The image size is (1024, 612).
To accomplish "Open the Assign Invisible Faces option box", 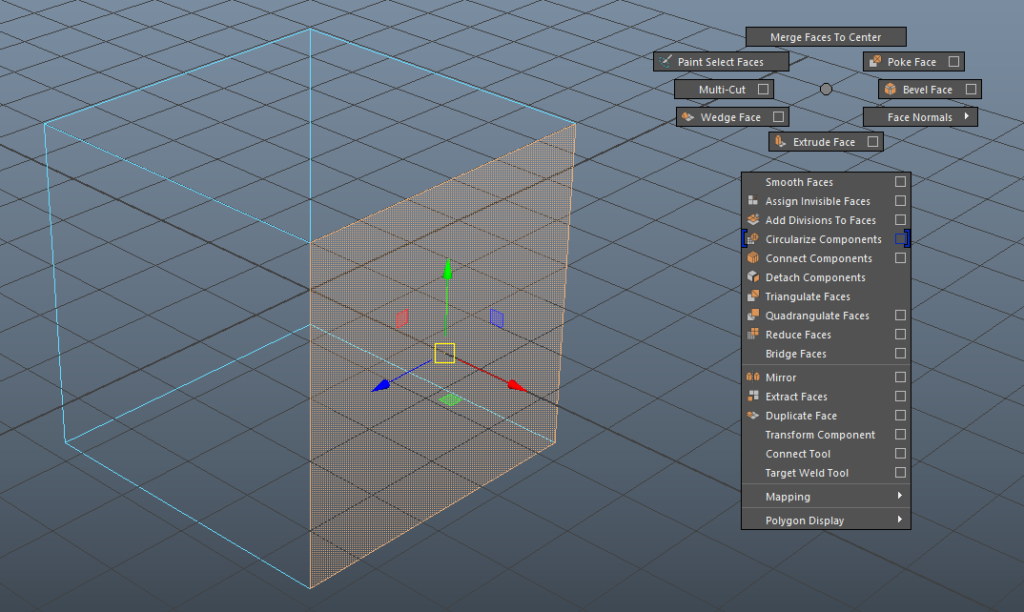I will coord(900,201).
